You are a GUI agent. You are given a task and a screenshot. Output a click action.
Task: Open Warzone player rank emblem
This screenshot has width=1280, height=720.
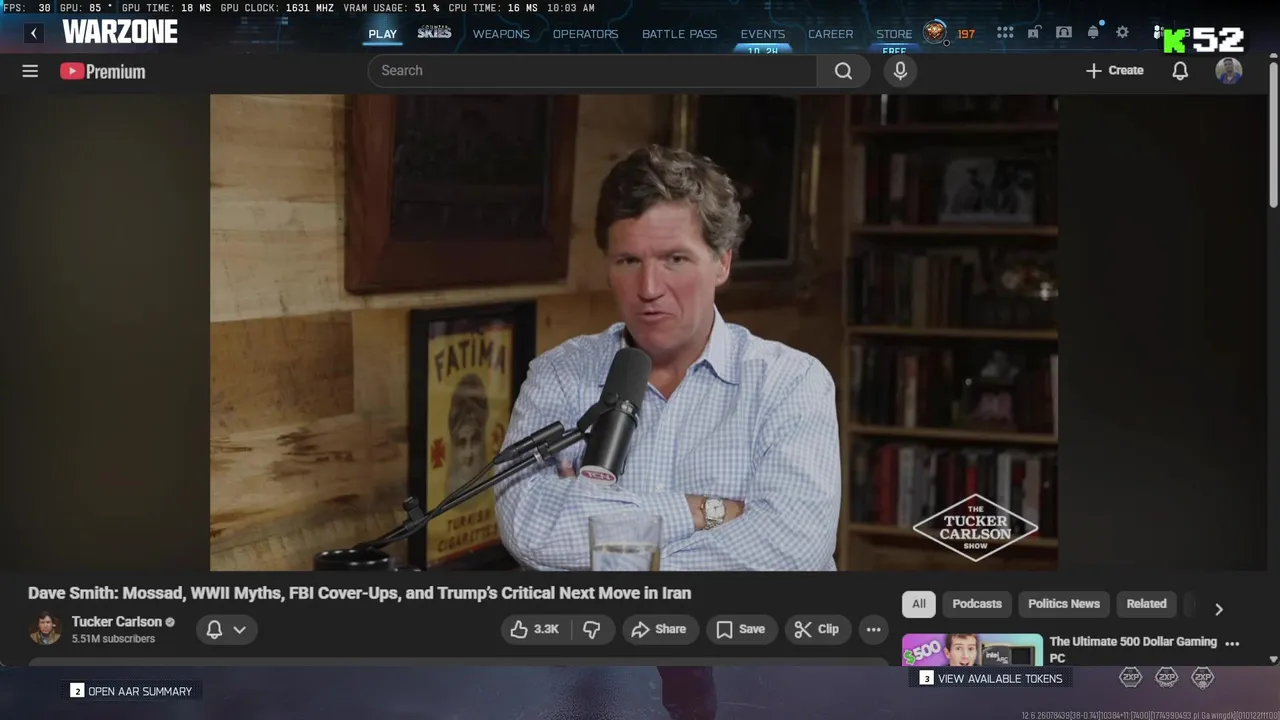(935, 33)
